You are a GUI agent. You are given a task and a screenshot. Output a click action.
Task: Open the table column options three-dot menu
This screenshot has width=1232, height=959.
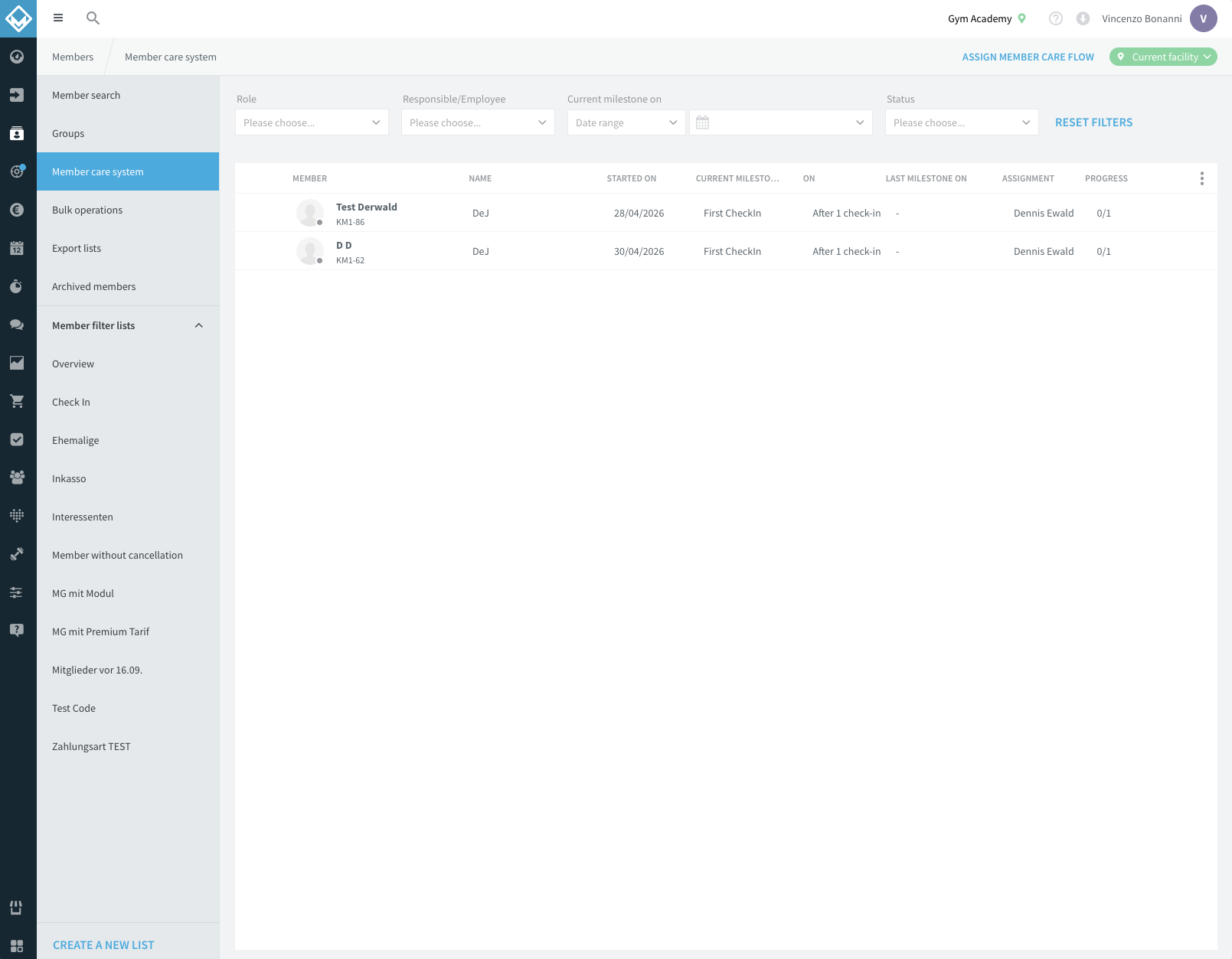pyautogui.click(x=1202, y=178)
